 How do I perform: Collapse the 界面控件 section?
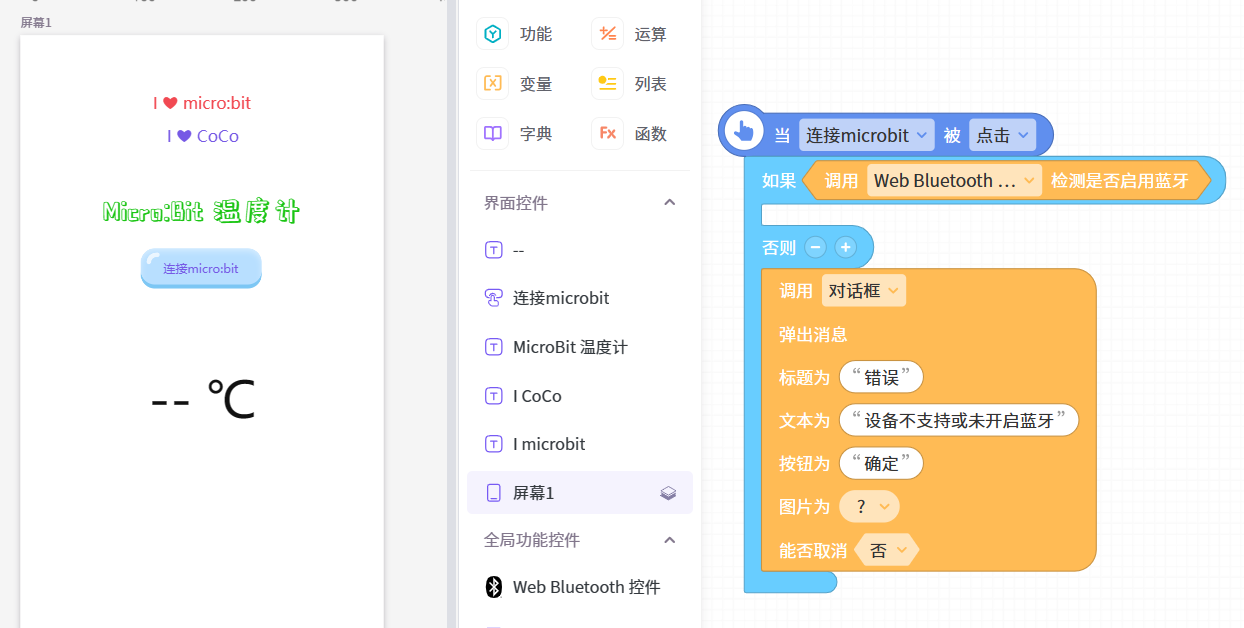(x=670, y=202)
